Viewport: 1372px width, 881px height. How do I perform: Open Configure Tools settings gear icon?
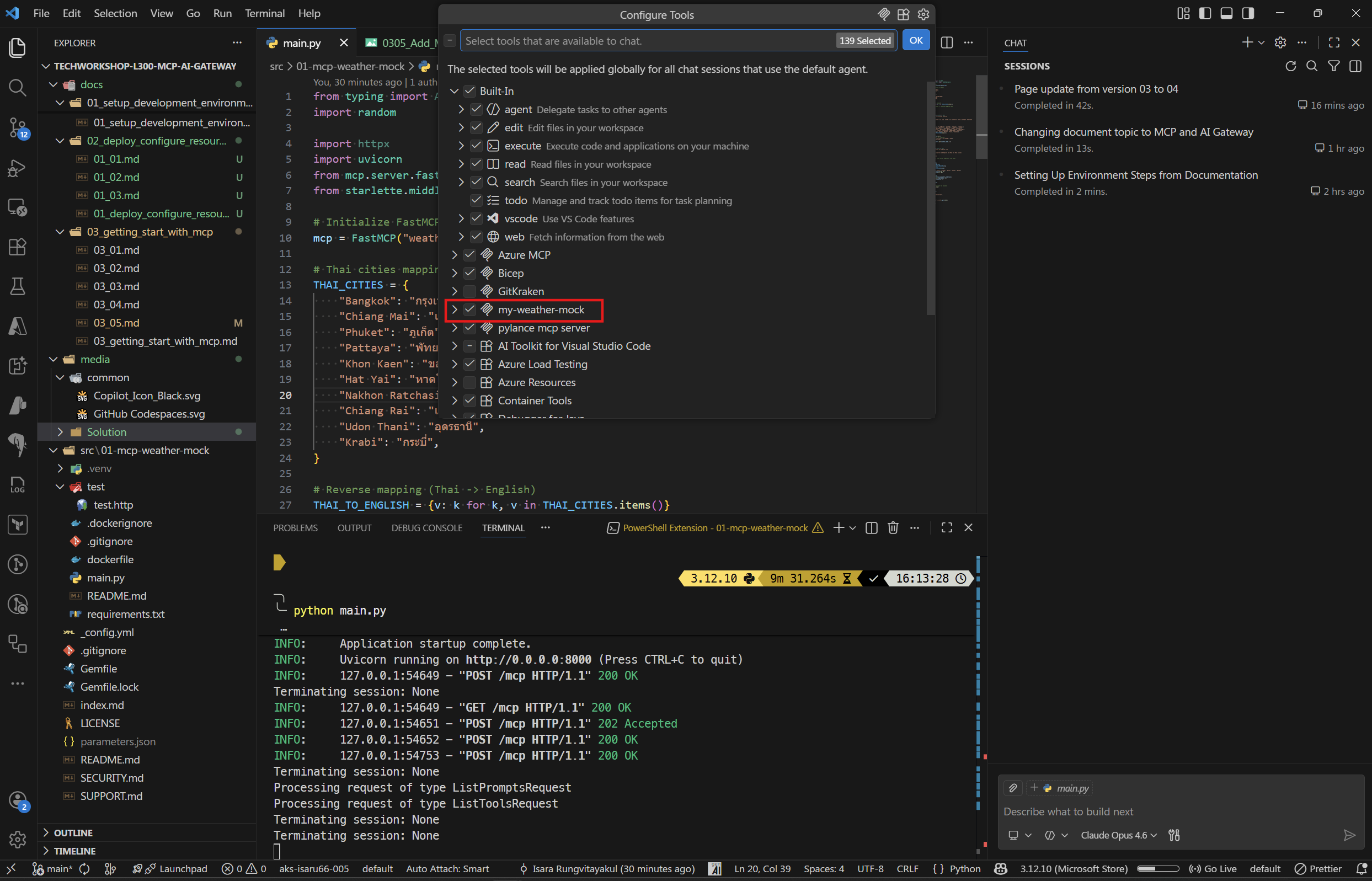pos(923,14)
